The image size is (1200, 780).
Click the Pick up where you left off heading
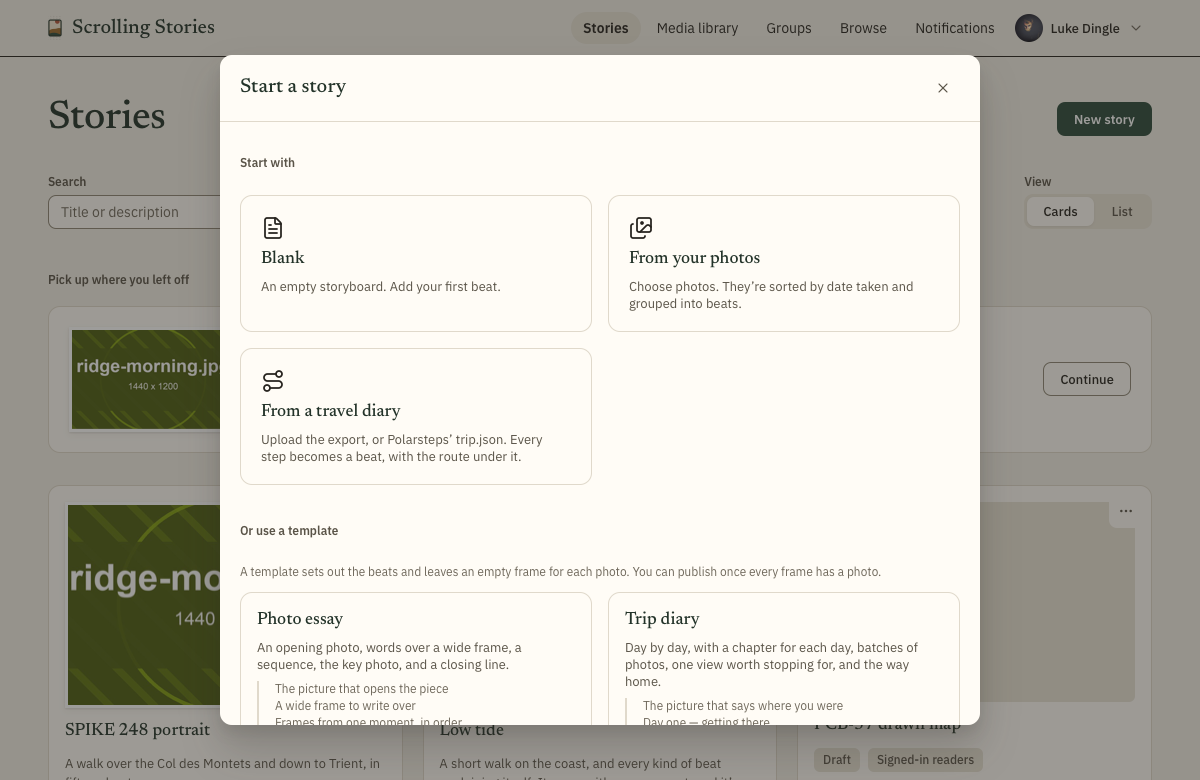pyautogui.click(x=118, y=280)
